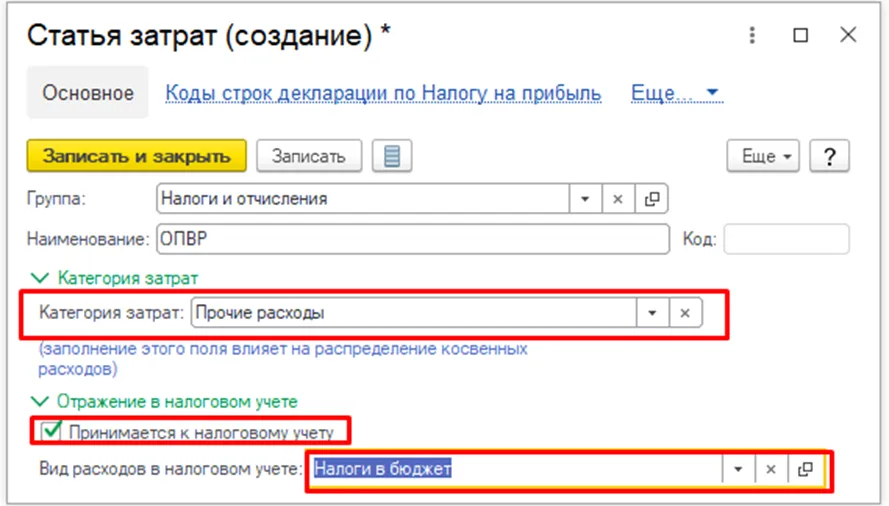889x506 pixels.
Task: Open the Еще... navigation link menu
Action: [676, 92]
